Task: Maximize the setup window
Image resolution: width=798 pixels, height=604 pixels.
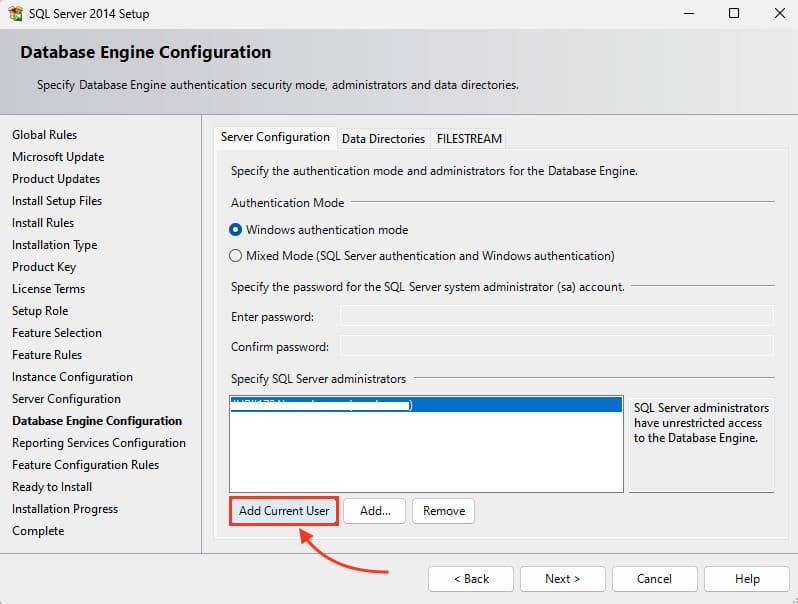Action: point(734,14)
